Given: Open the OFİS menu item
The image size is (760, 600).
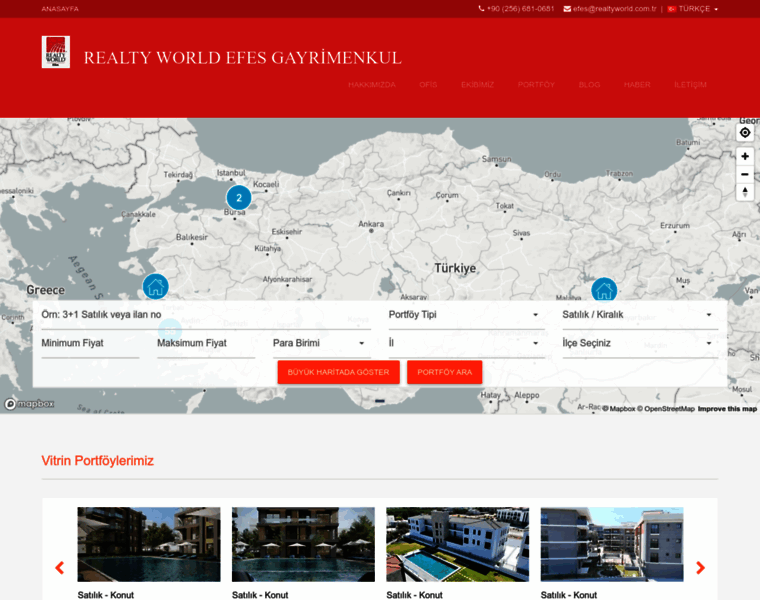Looking at the screenshot, I should click(428, 85).
